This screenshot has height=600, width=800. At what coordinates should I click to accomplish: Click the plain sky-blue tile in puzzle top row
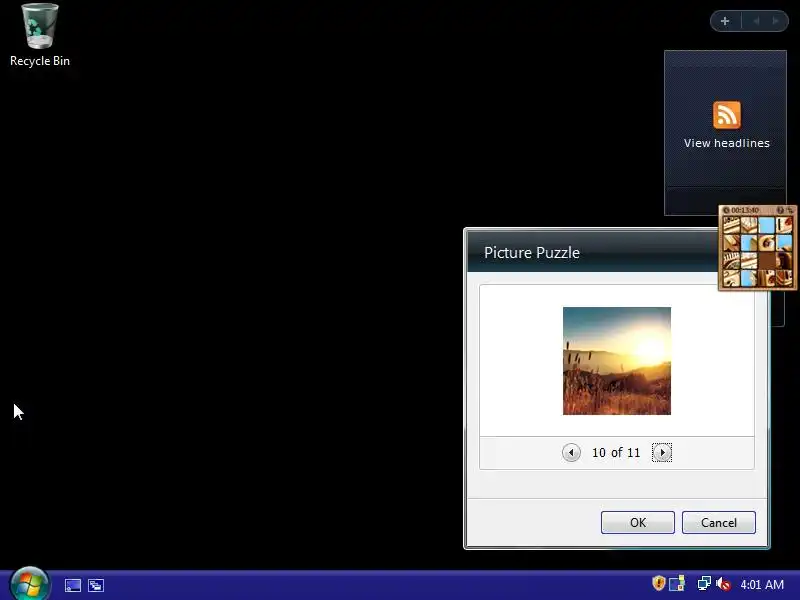click(766, 225)
